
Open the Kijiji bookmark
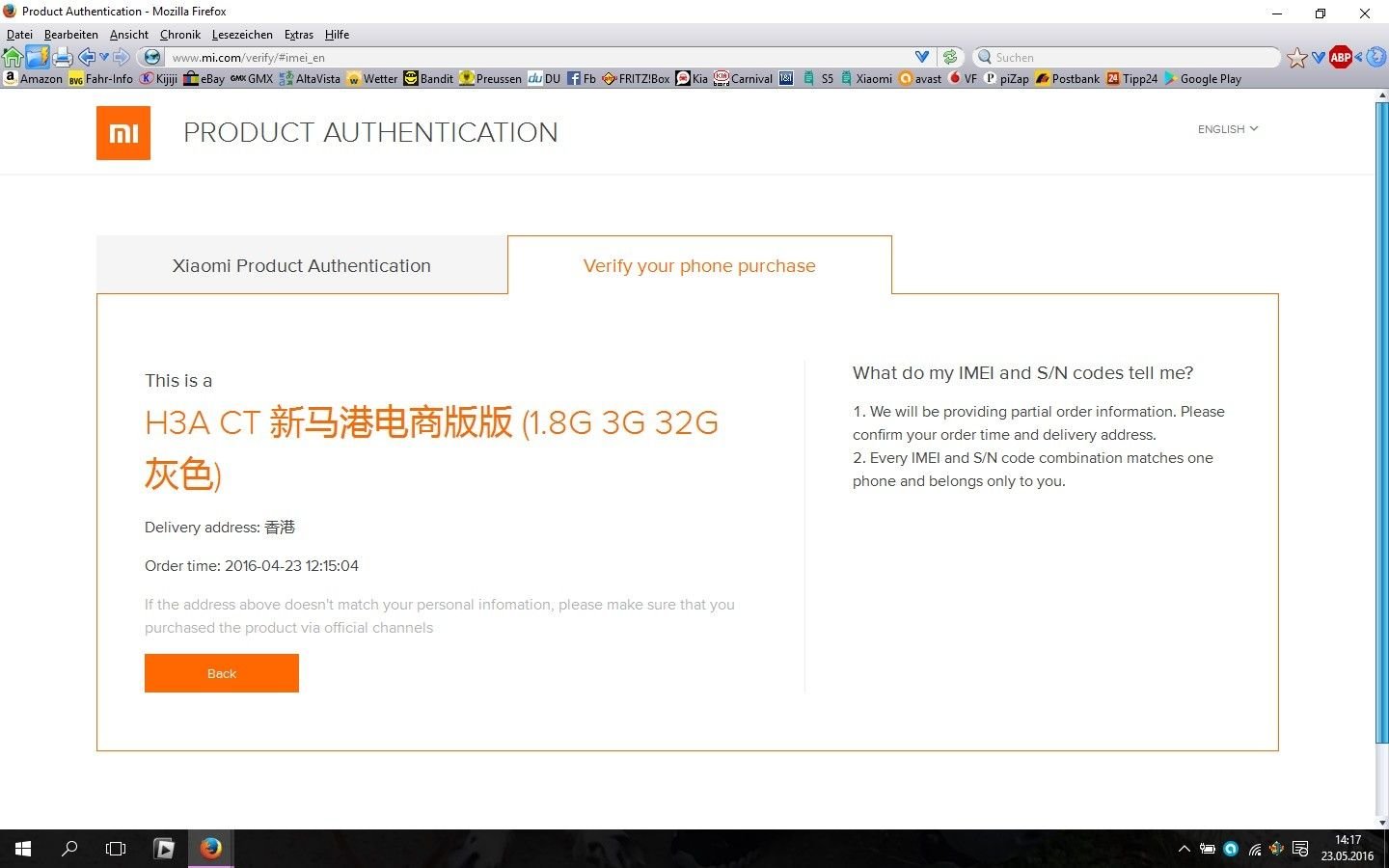[x=158, y=78]
